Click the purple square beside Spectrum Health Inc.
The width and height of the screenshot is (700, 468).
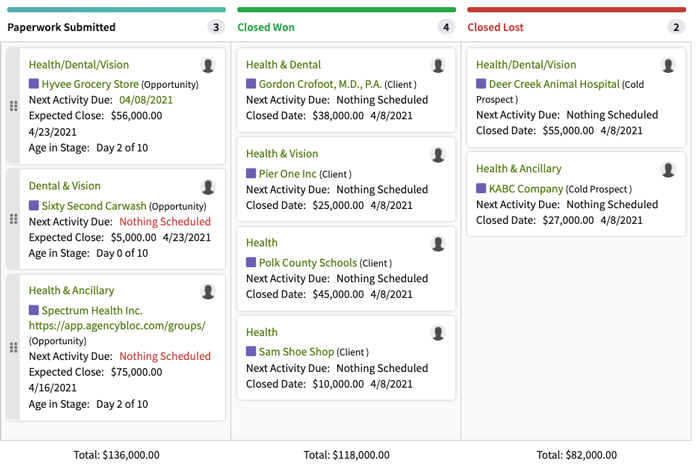tap(33, 310)
